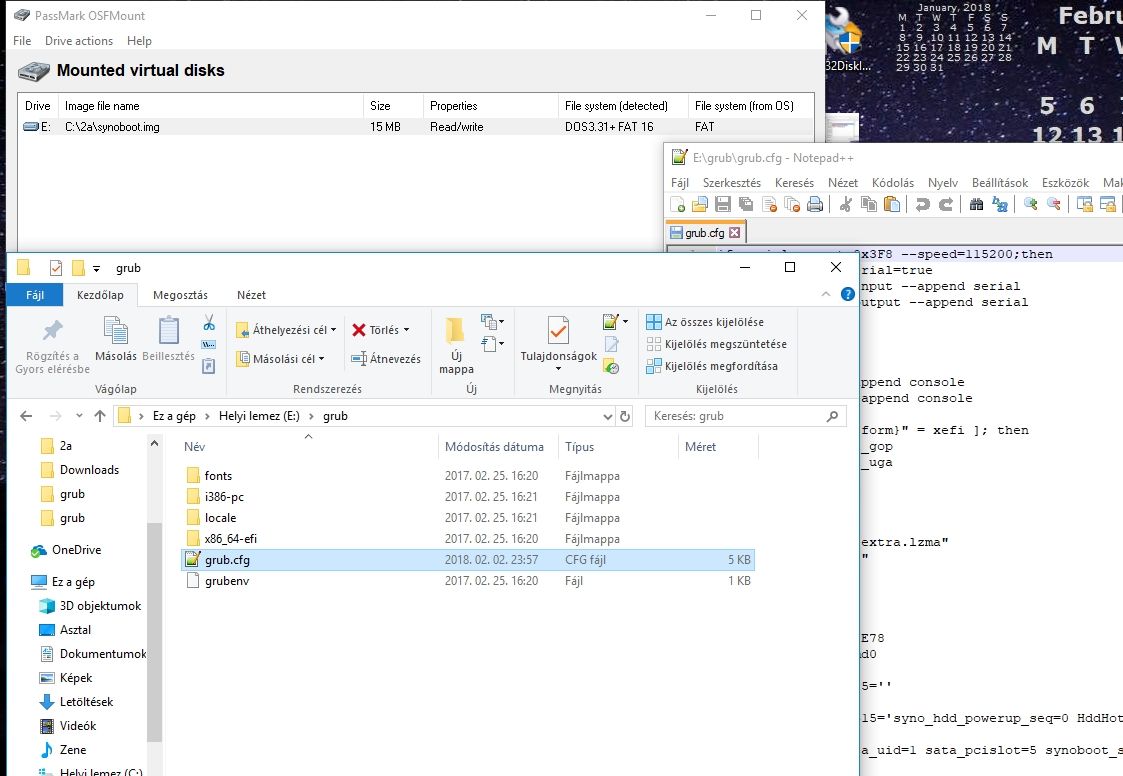Click Cut scissors icon in Notepad++ toolbar
Viewport: 1123px width, 776px height.
pyautogui.click(x=846, y=204)
